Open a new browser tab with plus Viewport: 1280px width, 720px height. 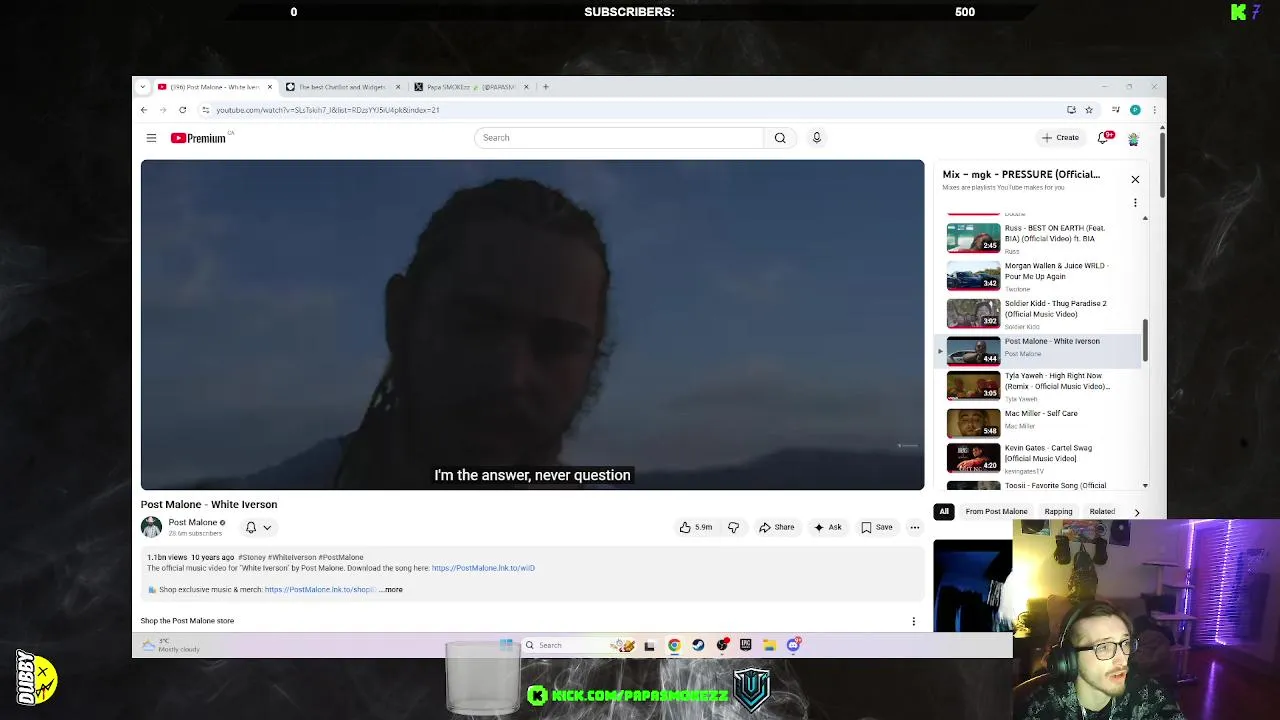click(x=545, y=87)
